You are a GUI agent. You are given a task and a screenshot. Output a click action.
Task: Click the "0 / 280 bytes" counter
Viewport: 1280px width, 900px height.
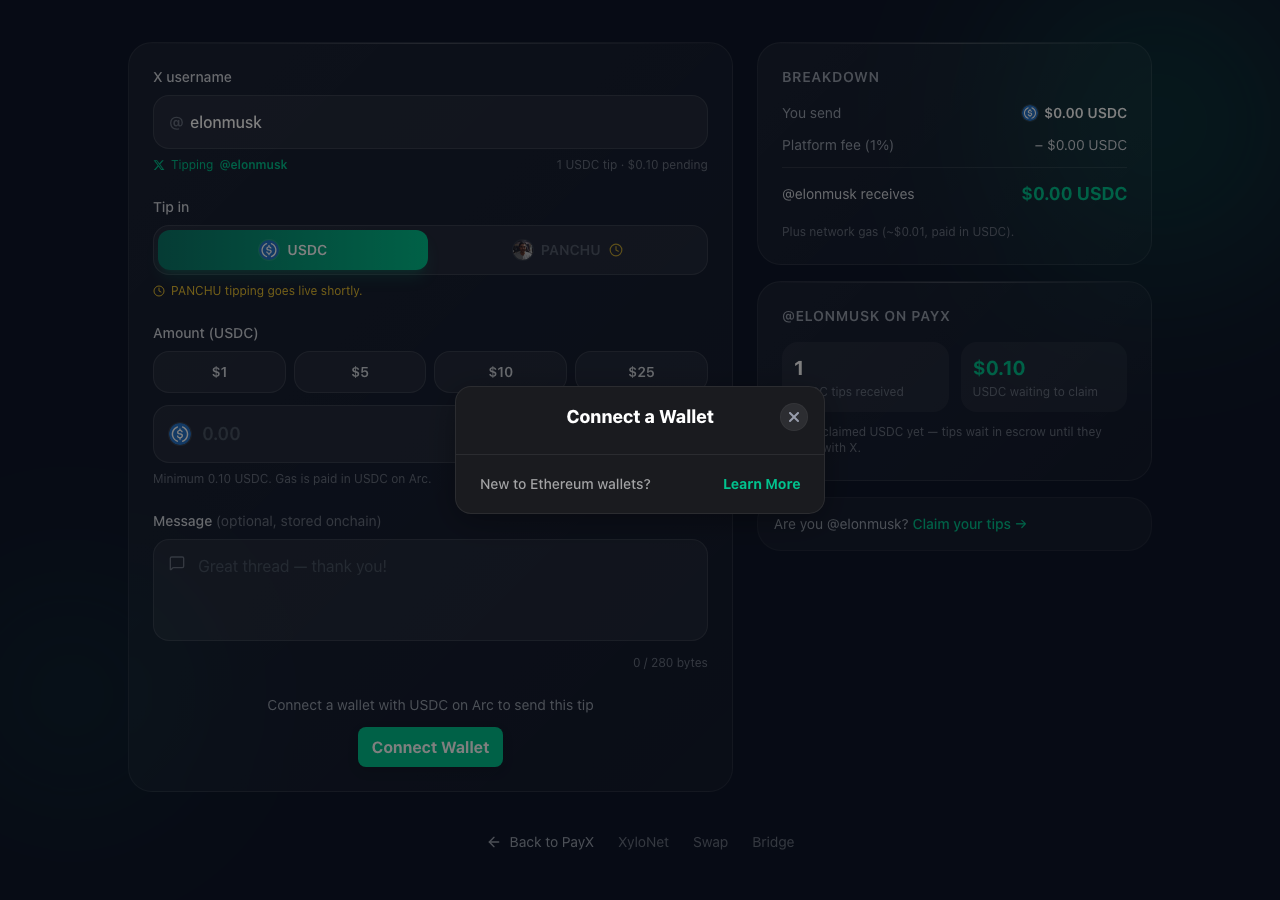[670, 663]
